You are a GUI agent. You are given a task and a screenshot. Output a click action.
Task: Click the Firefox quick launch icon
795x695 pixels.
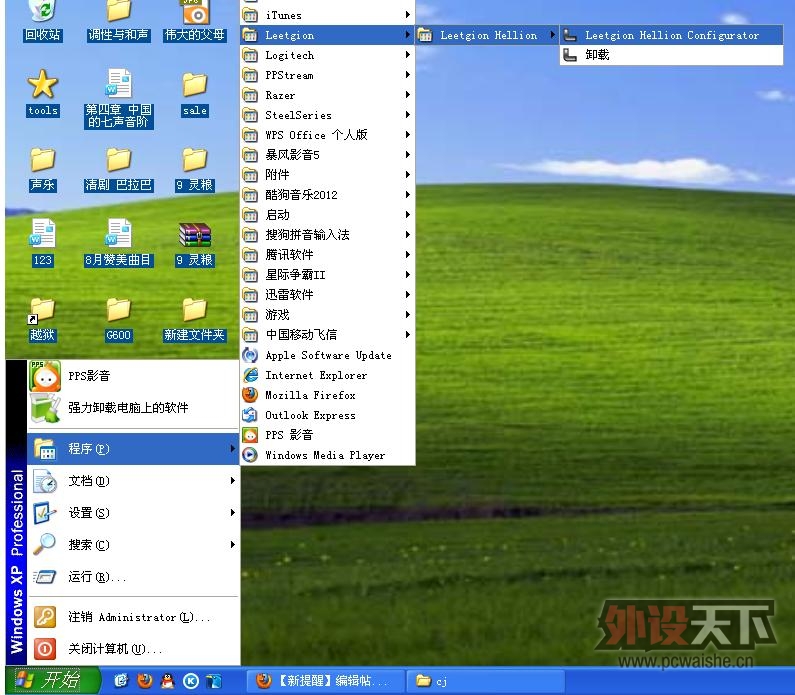pos(145,681)
